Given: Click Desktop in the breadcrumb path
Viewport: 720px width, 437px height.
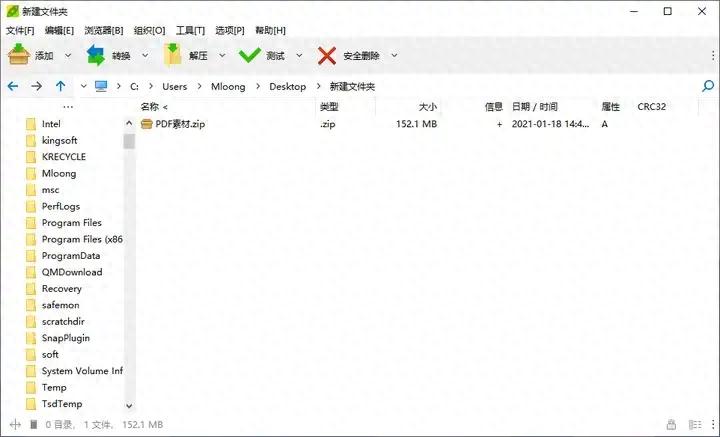Looking at the screenshot, I should click(287, 86).
